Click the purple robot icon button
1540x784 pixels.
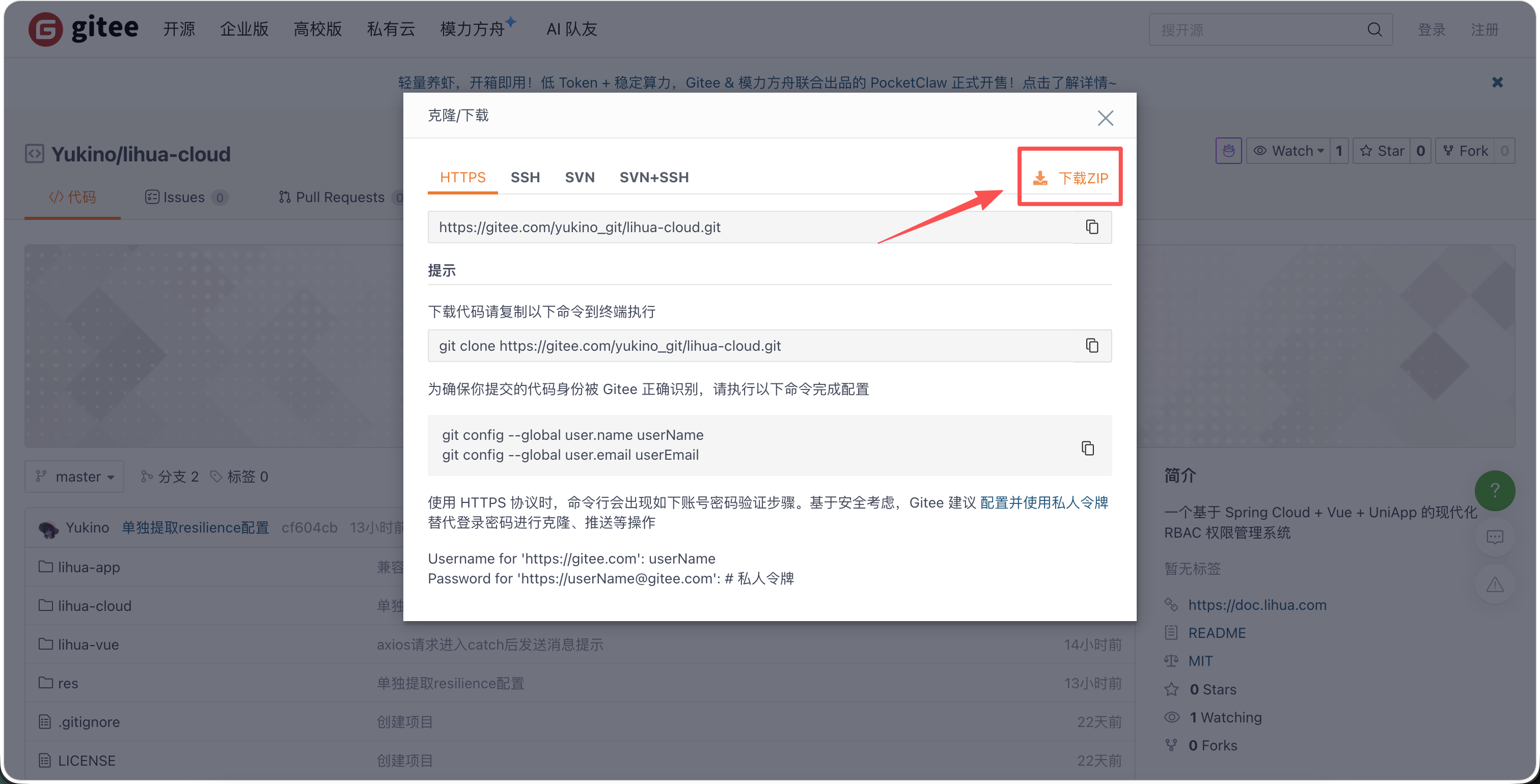[x=1228, y=151]
